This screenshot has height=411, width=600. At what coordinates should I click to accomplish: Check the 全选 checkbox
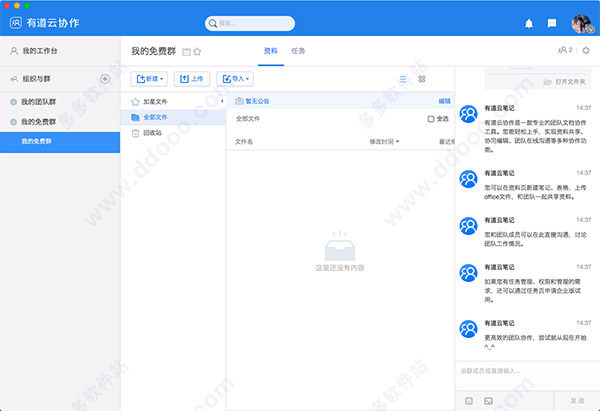point(431,119)
